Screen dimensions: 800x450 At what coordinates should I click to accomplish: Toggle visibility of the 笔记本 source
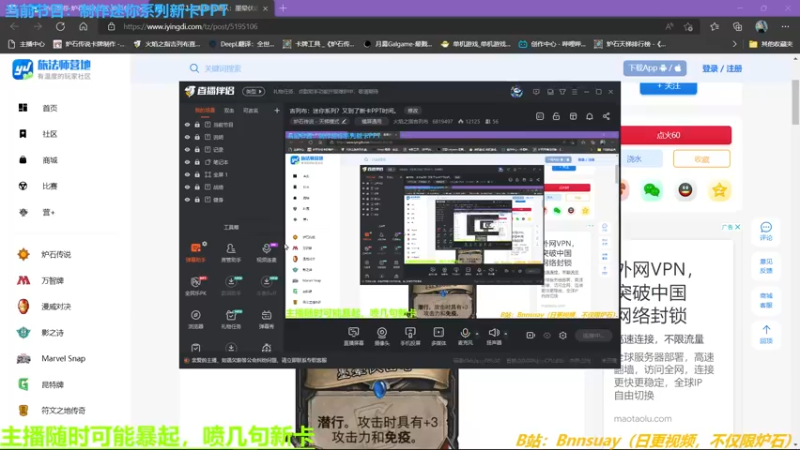tap(187, 162)
